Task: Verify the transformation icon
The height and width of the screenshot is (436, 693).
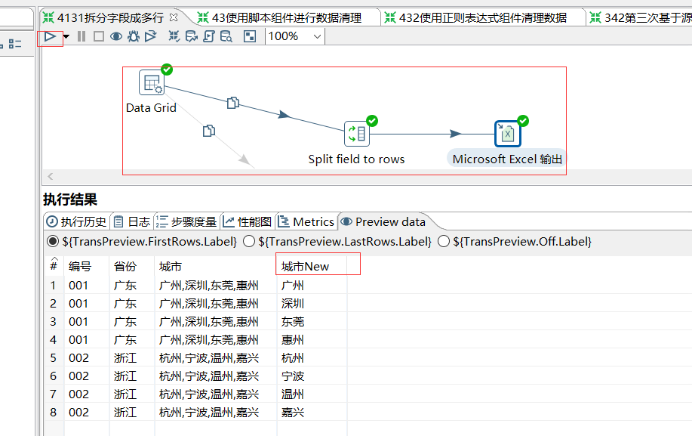Action: (174, 36)
